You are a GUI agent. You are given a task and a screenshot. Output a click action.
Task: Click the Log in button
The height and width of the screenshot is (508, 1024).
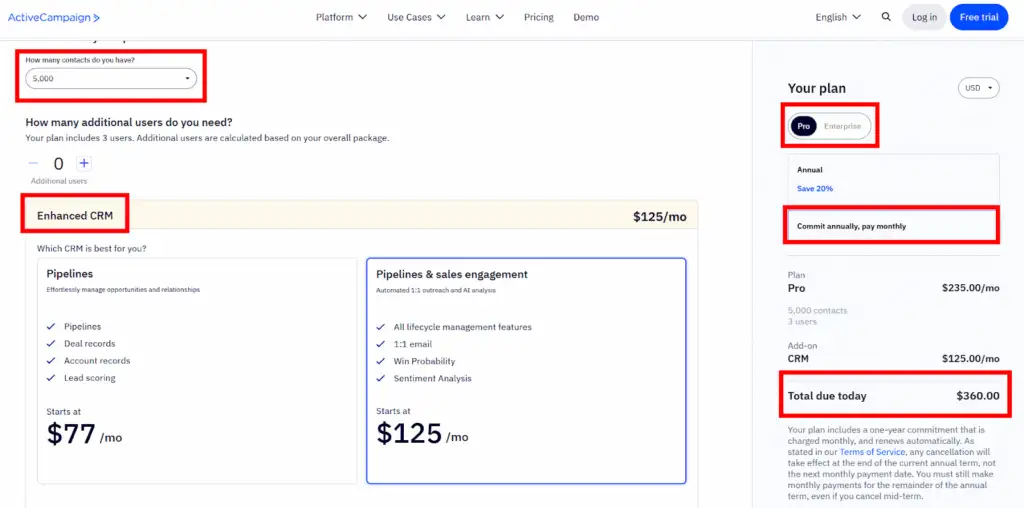pyautogui.click(x=924, y=18)
